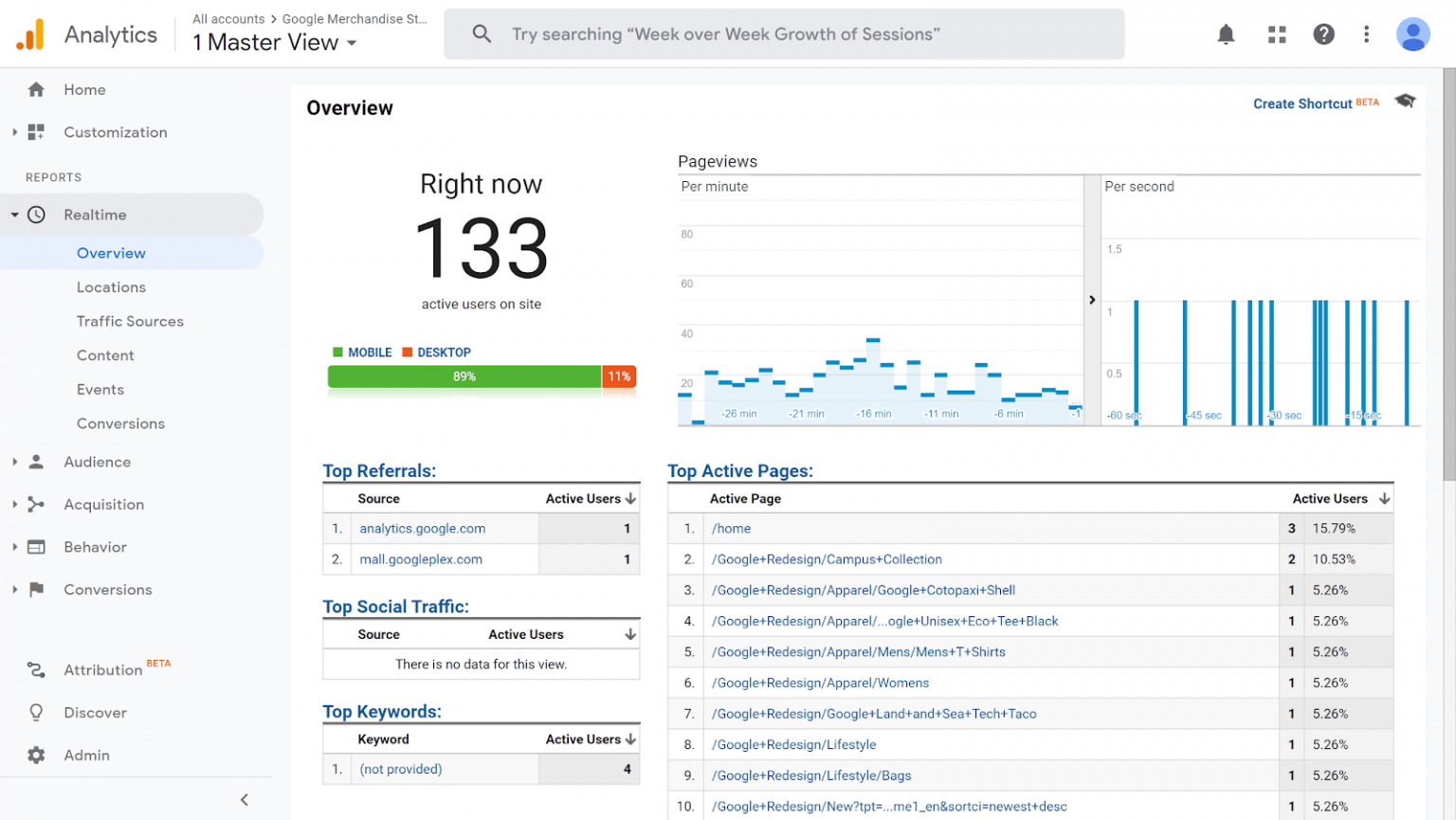
Task: Collapse the sidebar with the chevron
Action: (x=245, y=800)
